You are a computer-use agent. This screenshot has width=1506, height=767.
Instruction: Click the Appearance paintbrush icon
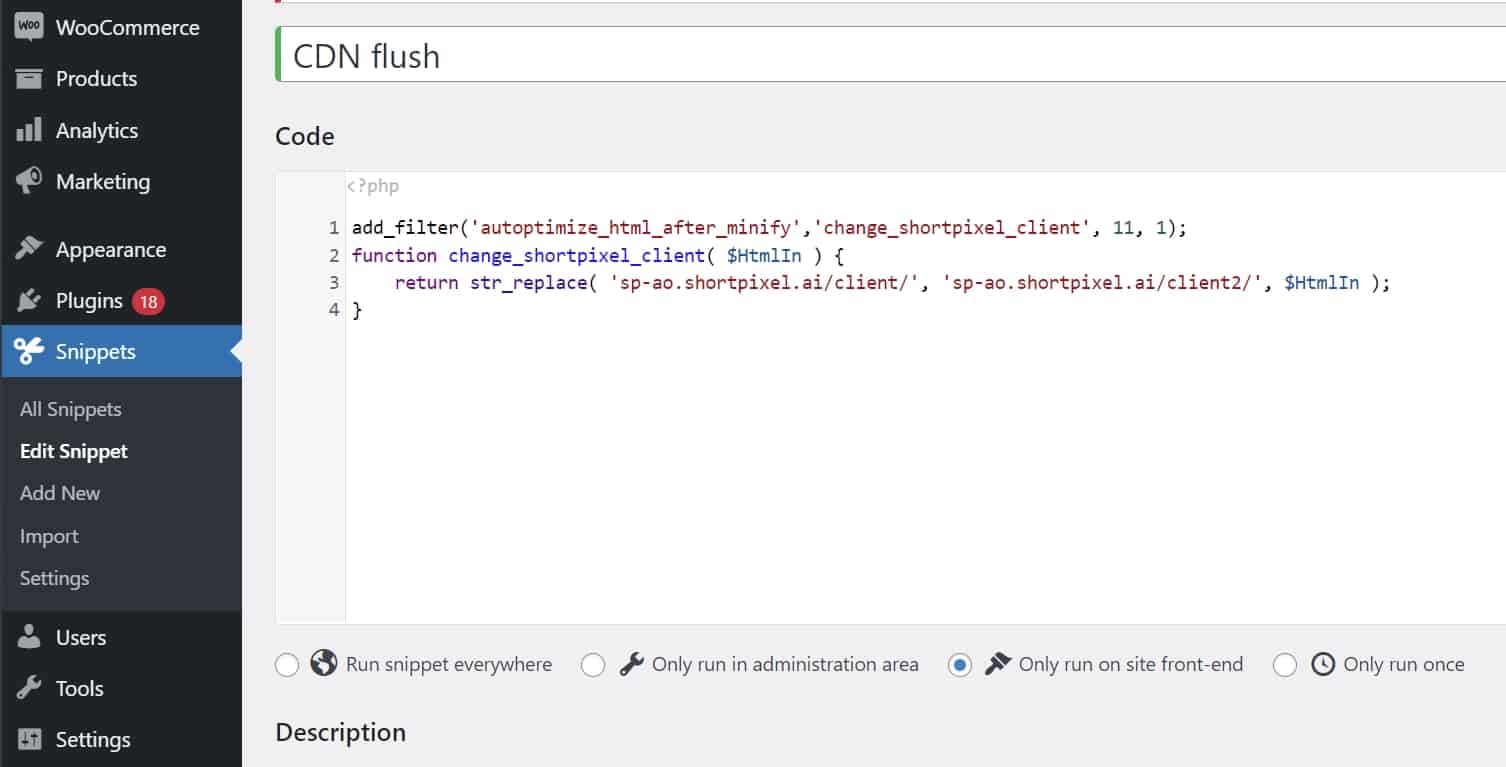(29, 249)
